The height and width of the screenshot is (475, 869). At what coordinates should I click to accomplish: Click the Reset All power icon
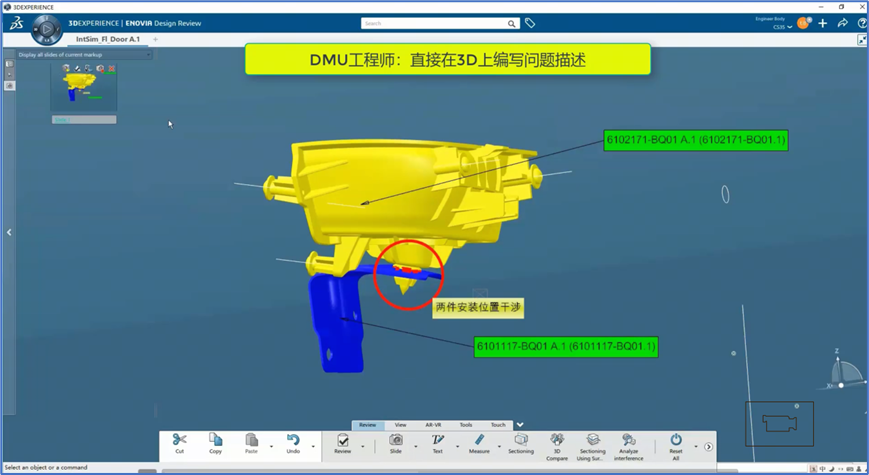(x=676, y=440)
